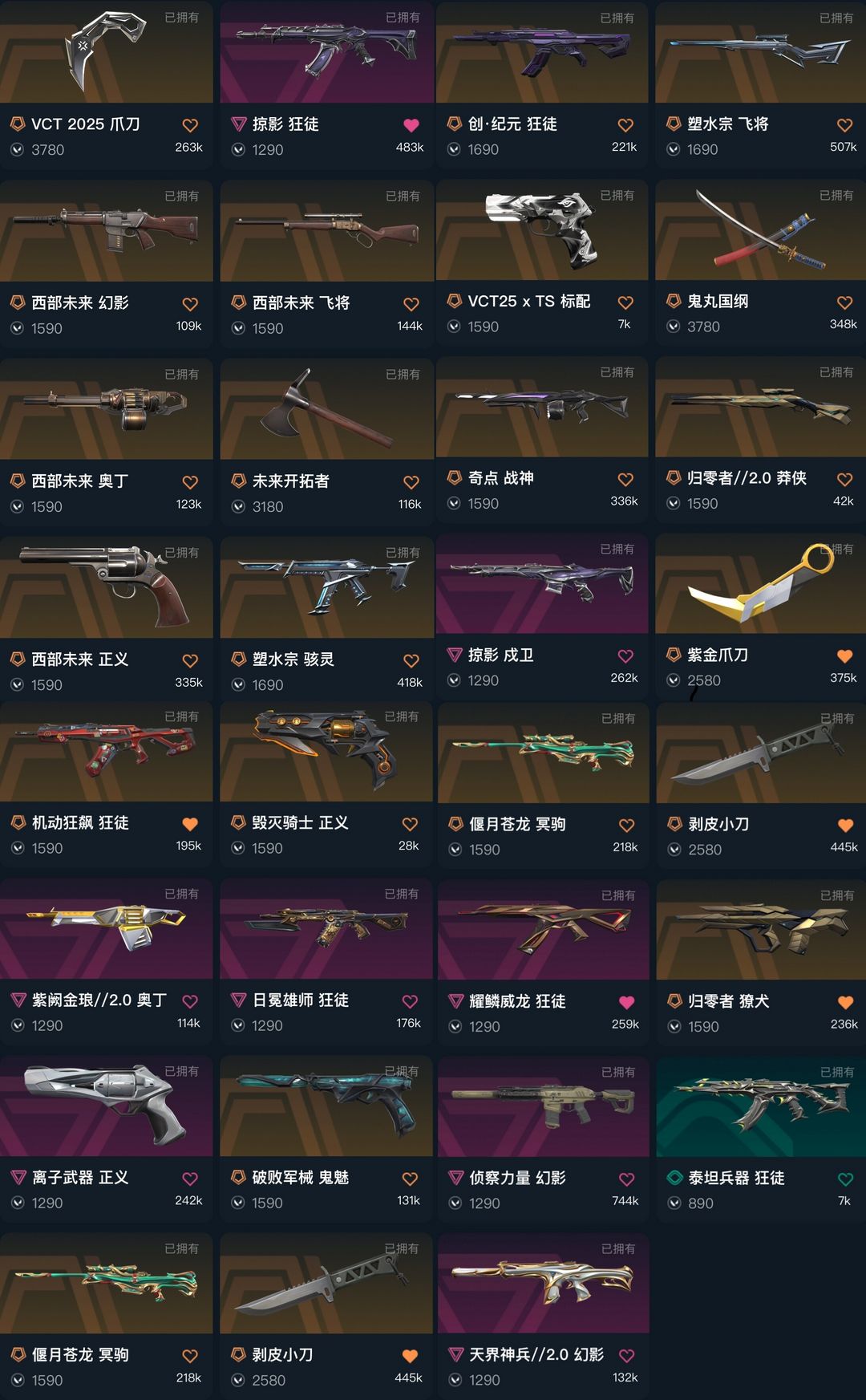Viewport: 866px width, 1400px height.
Task: Open the 机动狂飙 狂徒 rifle thumbnail
Action: (106, 752)
